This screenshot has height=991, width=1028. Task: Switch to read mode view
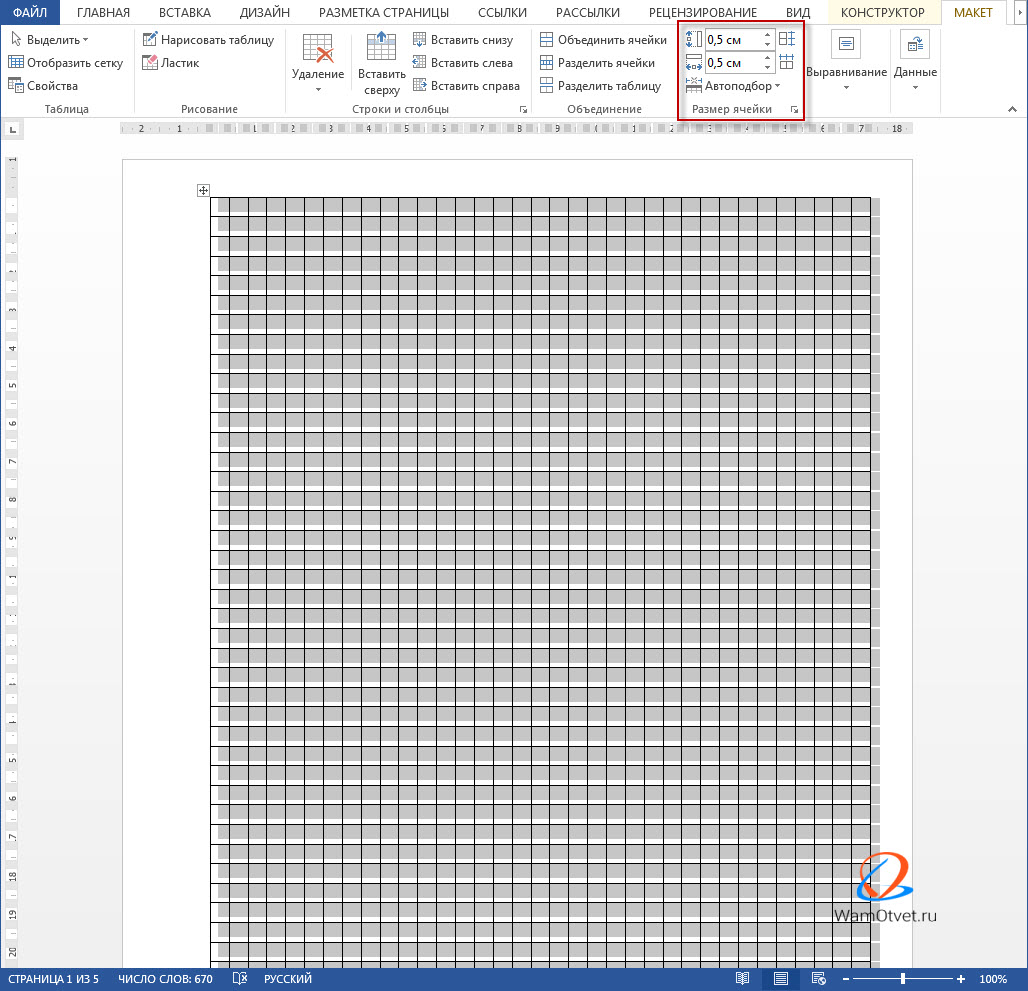click(x=743, y=979)
